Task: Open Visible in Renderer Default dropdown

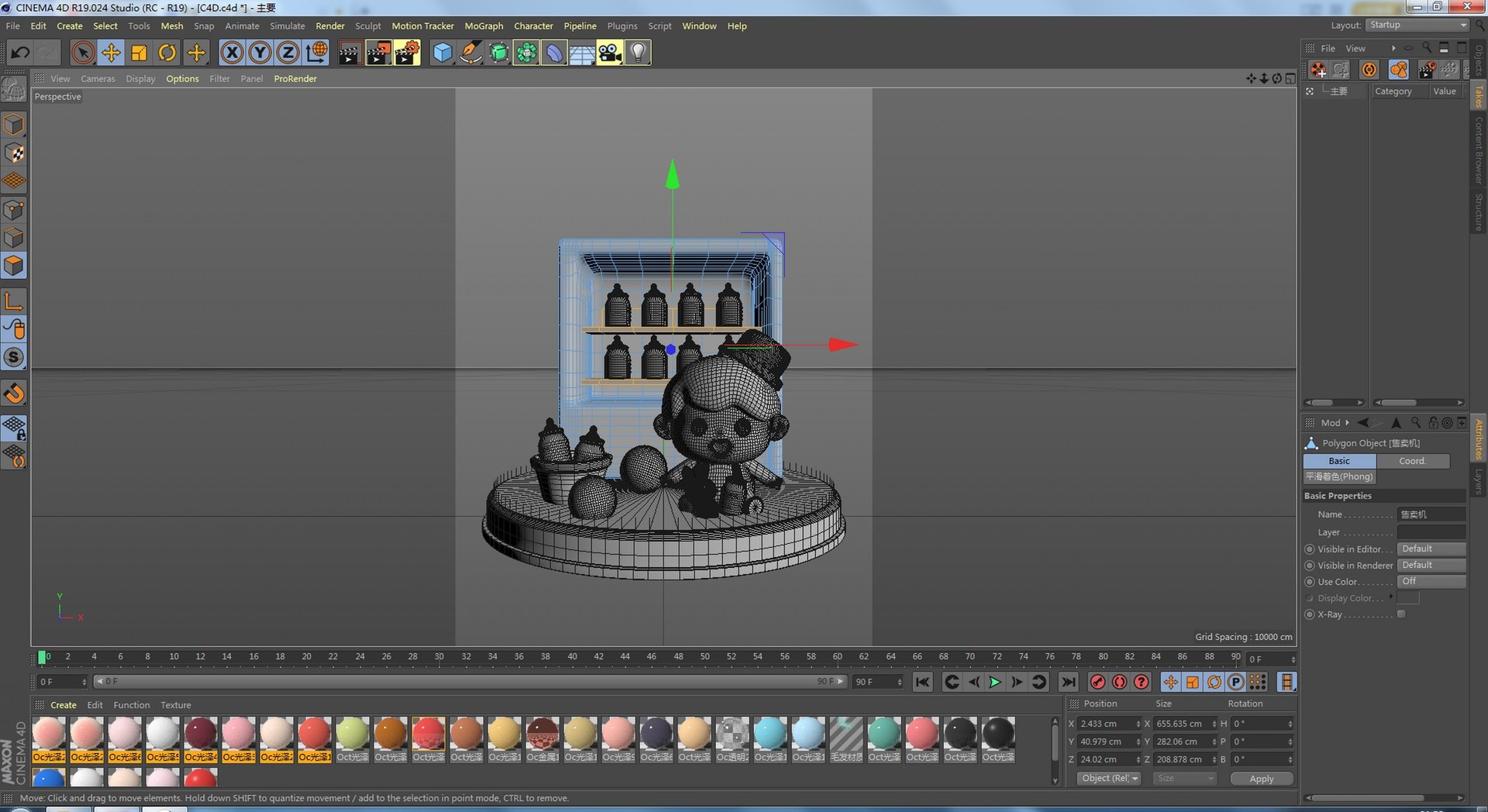Action: 1431,565
